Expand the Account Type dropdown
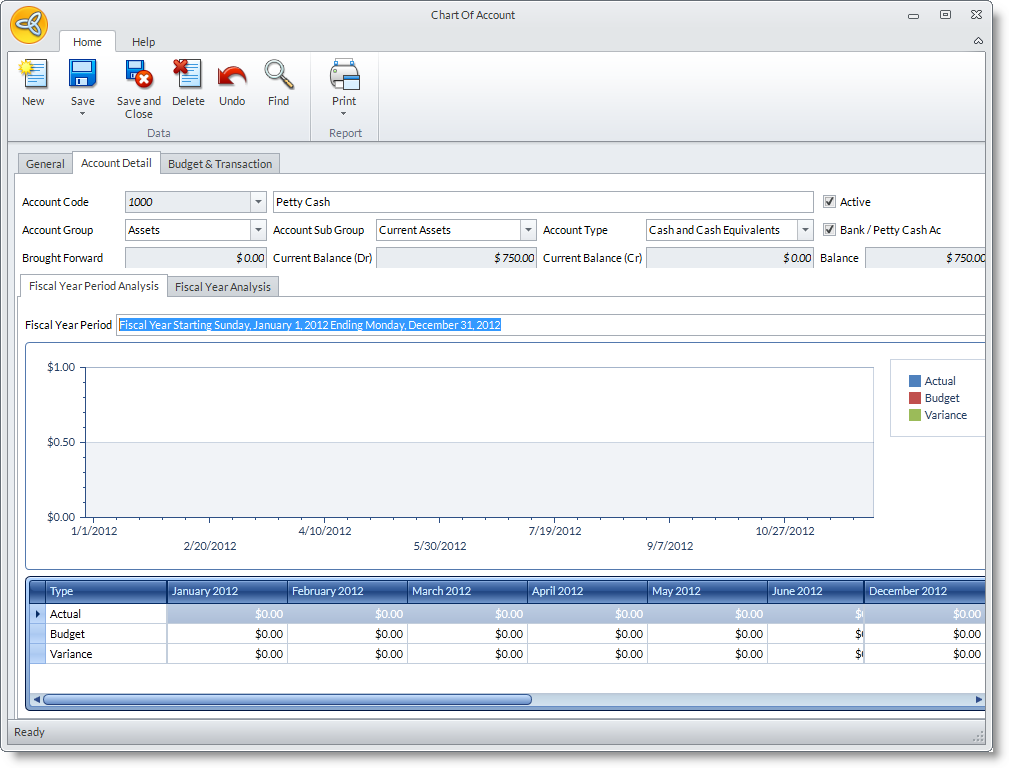The width and height of the screenshot is (1009, 768). (x=805, y=230)
